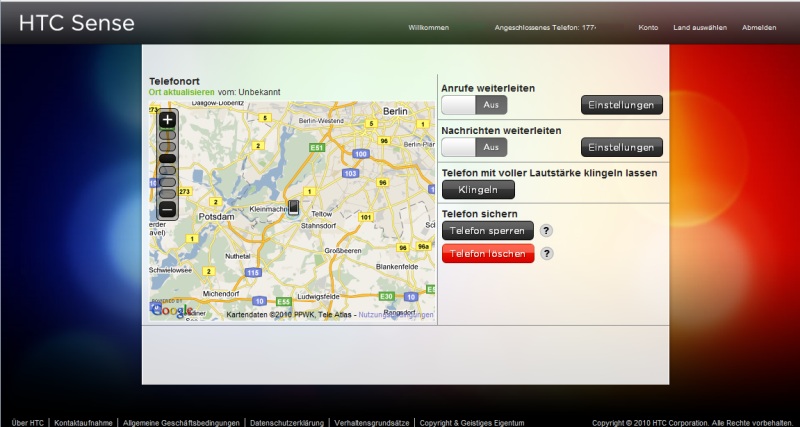Open help icon next to Telefon löschen
The height and width of the screenshot is (427, 800).
(547, 253)
